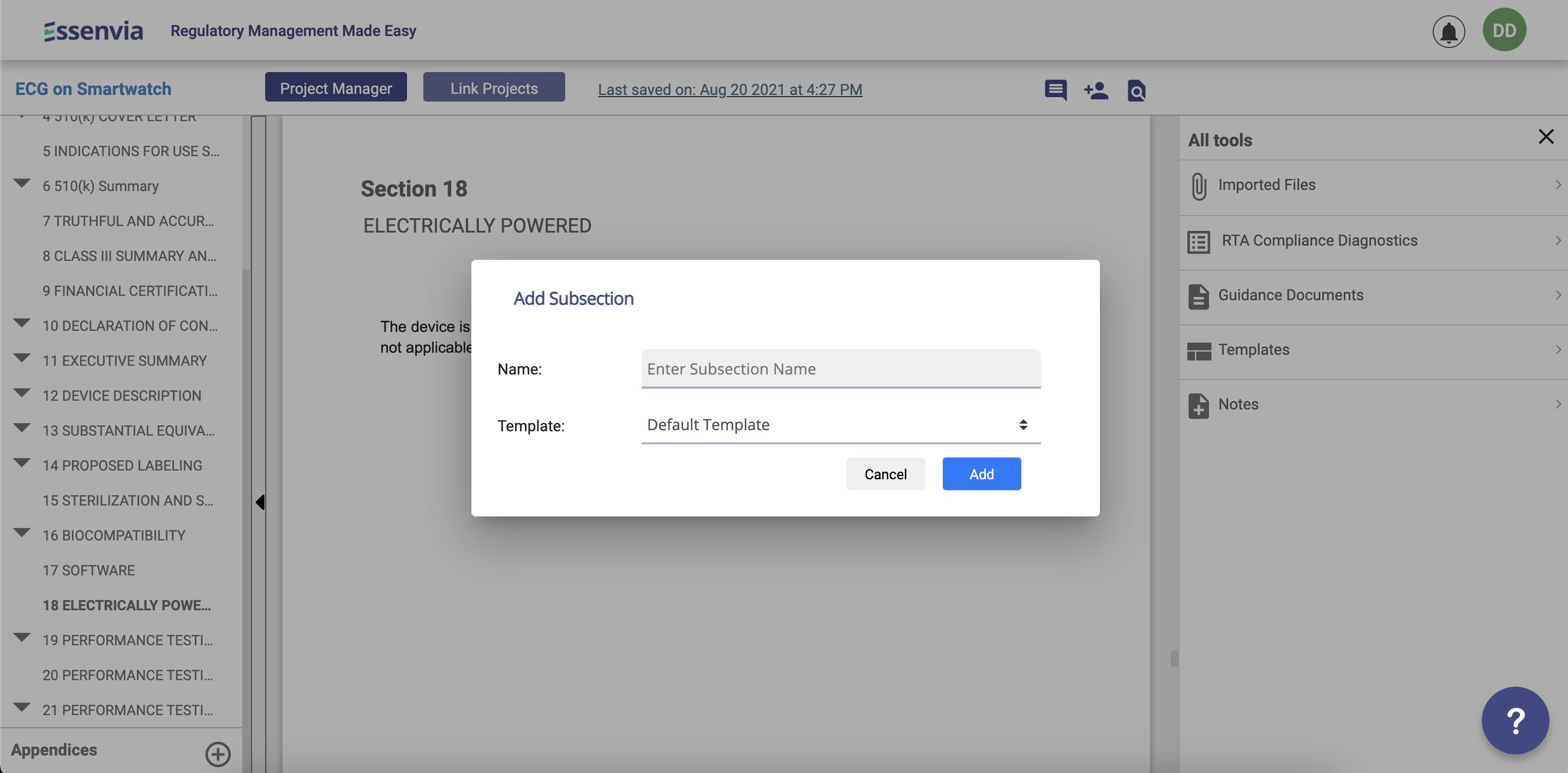Click the Imported Files paperclip icon
This screenshot has width=1568, height=773.
point(1199,186)
